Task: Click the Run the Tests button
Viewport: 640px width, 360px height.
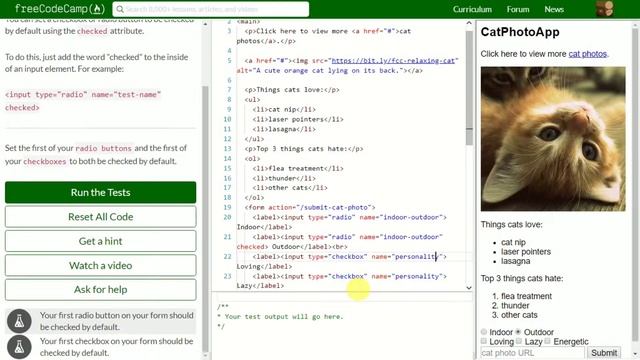Action: pos(100,192)
